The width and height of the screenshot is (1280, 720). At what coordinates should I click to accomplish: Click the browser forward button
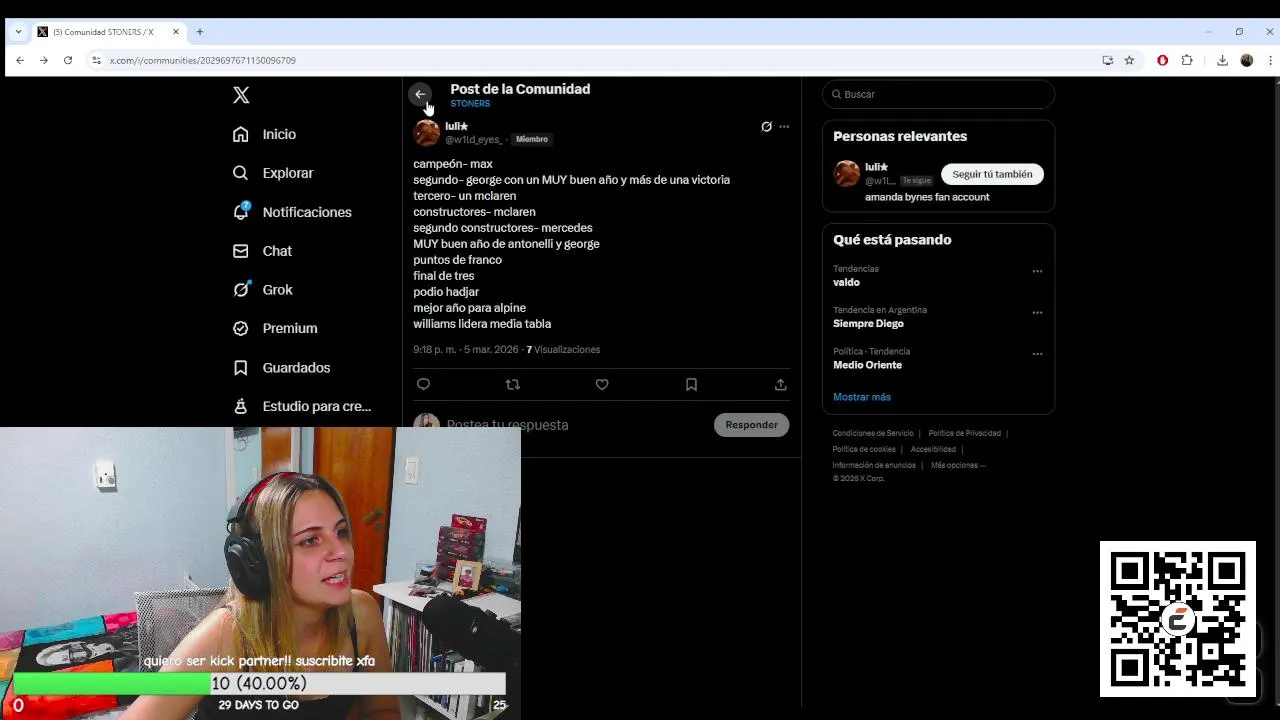click(x=44, y=60)
